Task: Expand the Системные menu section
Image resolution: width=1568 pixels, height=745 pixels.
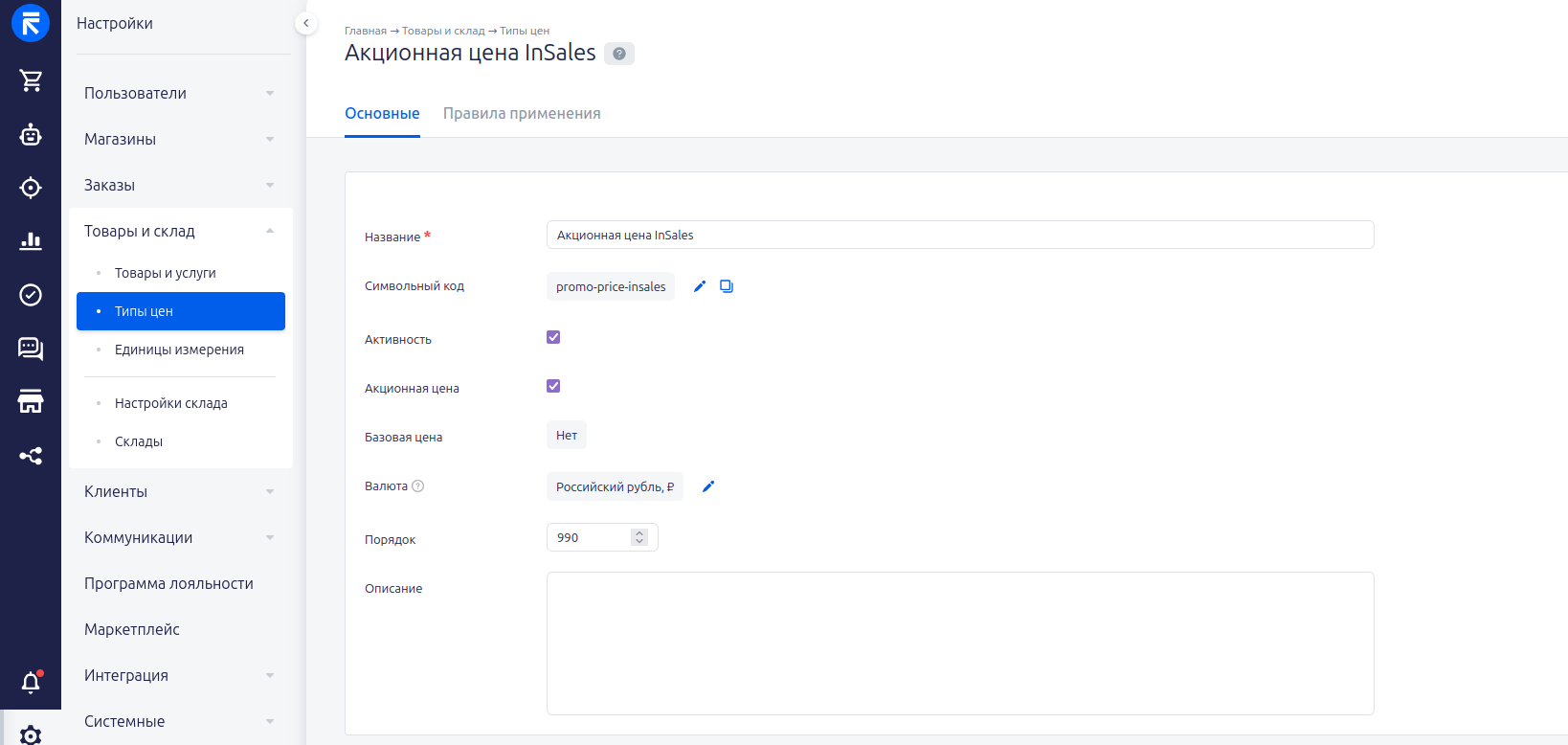Action: 179,721
